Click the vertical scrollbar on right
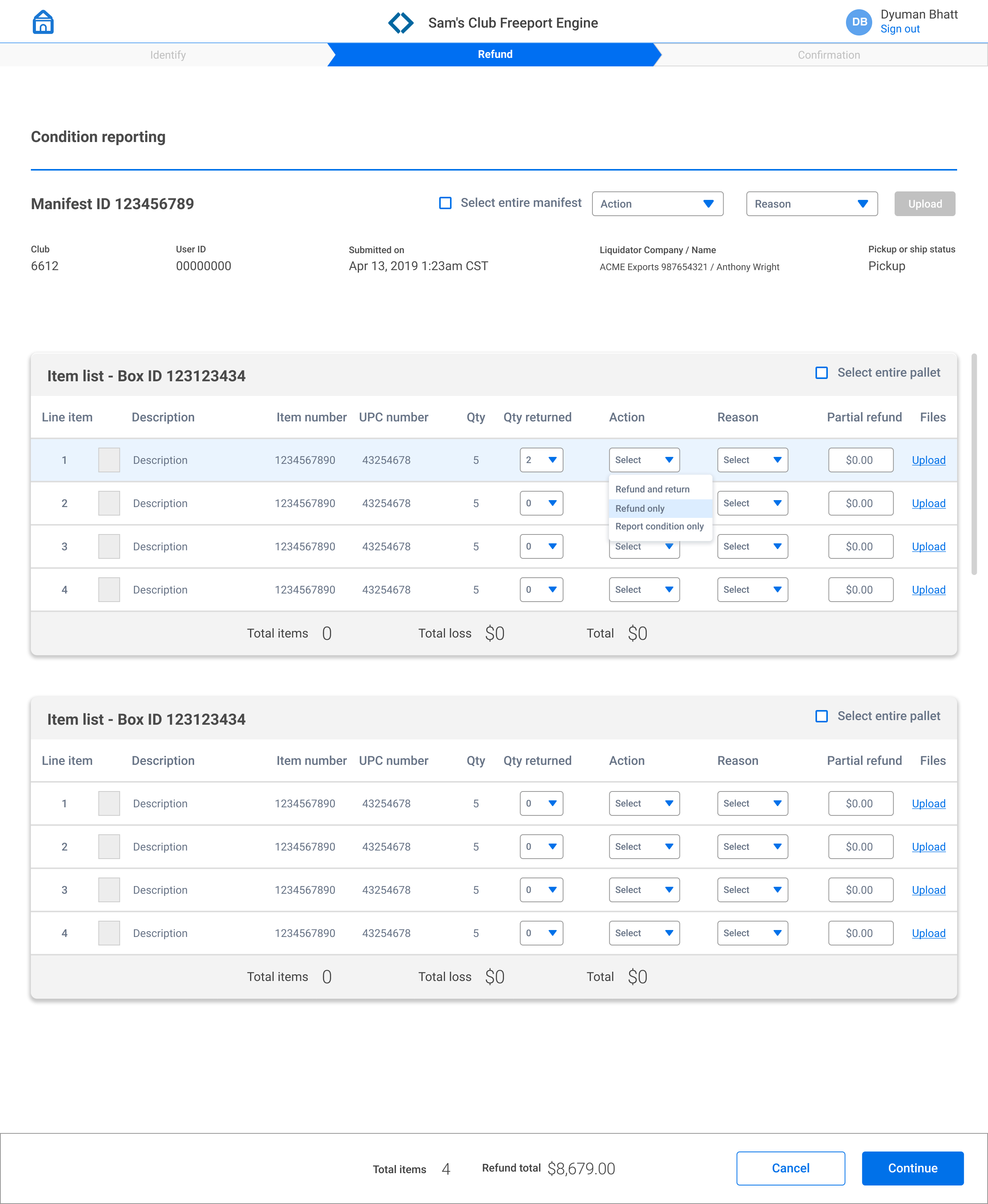Image resolution: width=988 pixels, height=1204 pixels. pyautogui.click(x=974, y=464)
